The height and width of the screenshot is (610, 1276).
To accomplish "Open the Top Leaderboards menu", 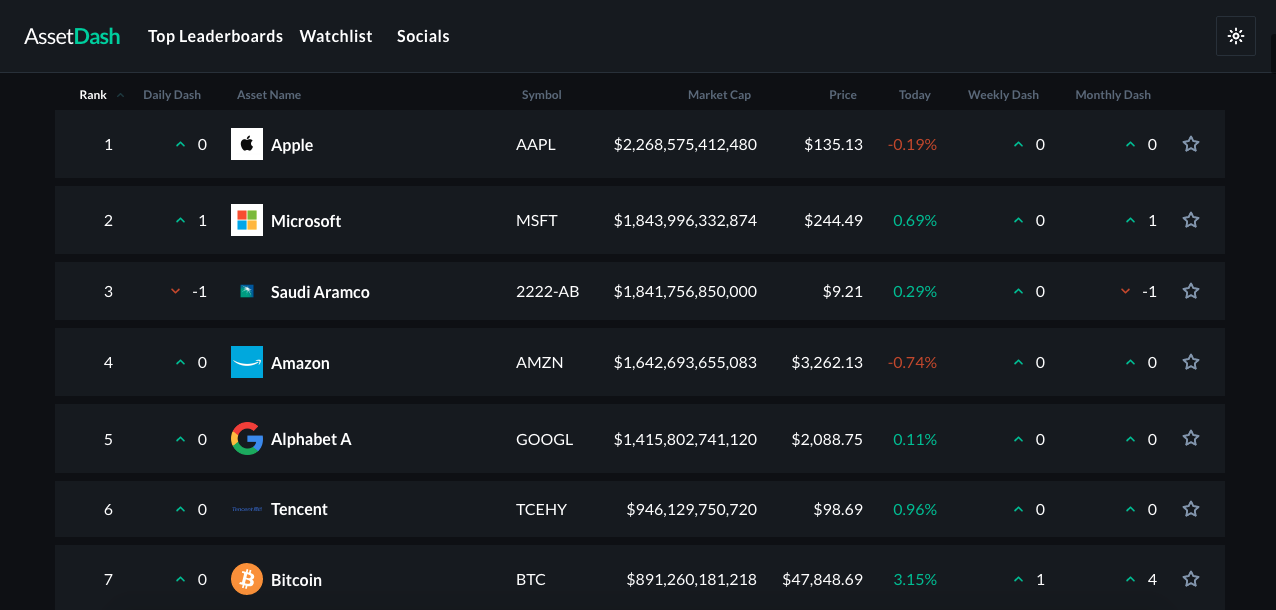I will 215,36.
